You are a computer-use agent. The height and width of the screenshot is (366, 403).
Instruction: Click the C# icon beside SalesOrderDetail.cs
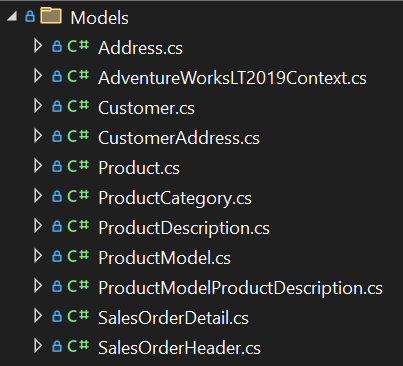78,316
